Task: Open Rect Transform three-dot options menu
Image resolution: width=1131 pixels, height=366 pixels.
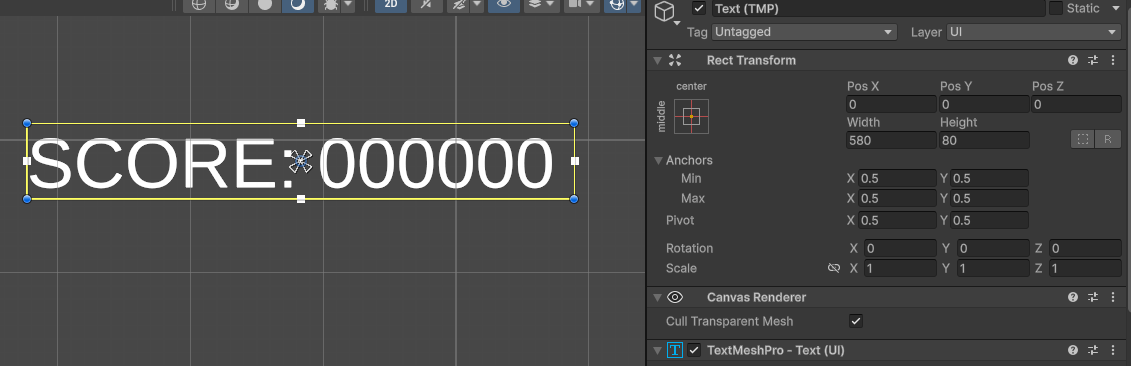Action: click(1114, 61)
